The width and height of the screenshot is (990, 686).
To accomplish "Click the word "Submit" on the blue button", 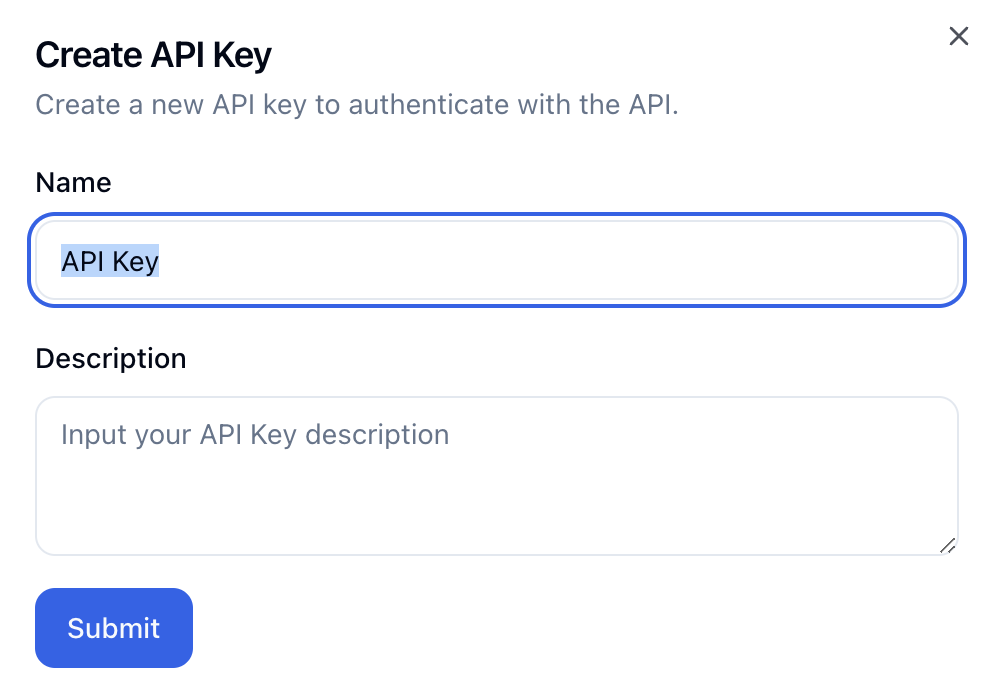I will tap(114, 628).
